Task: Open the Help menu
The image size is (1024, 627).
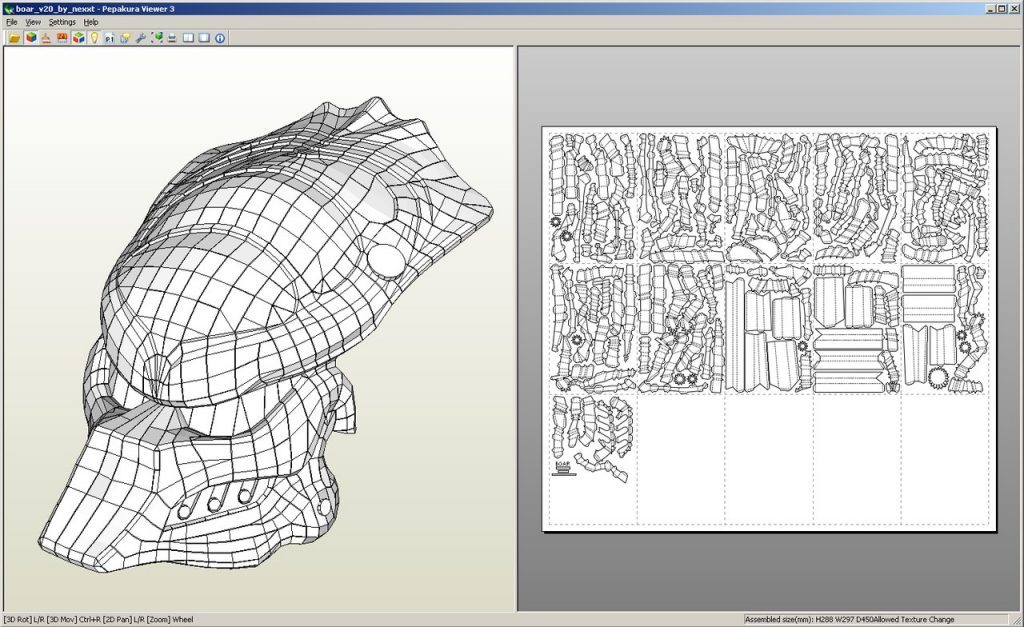Action: pyautogui.click(x=91, y=22)
